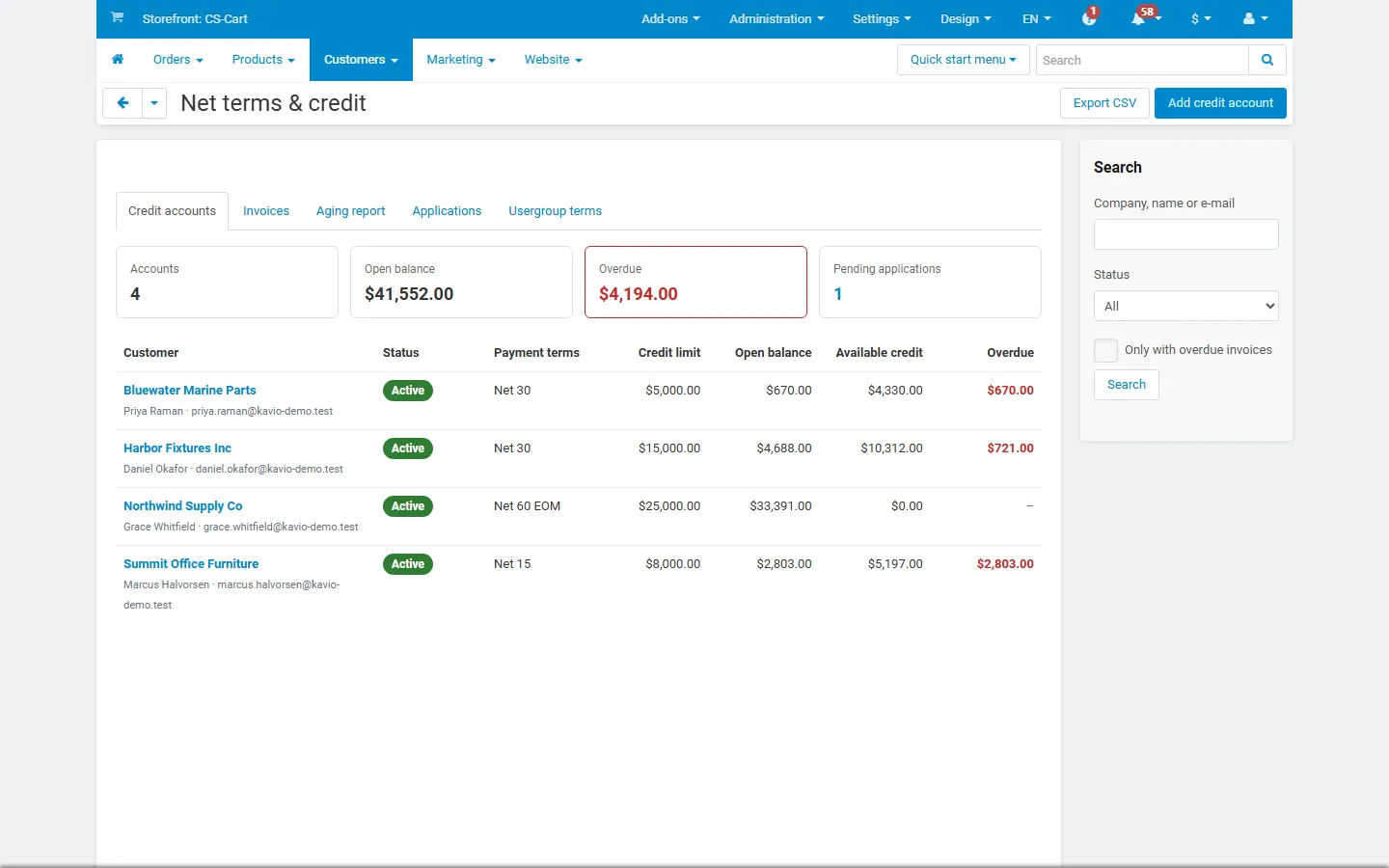Image resolution: width=1389 pixels, height=868 pixels.
Task: Open the $ currency selector
Action: pyautogui.click(x=1201, y=18)
